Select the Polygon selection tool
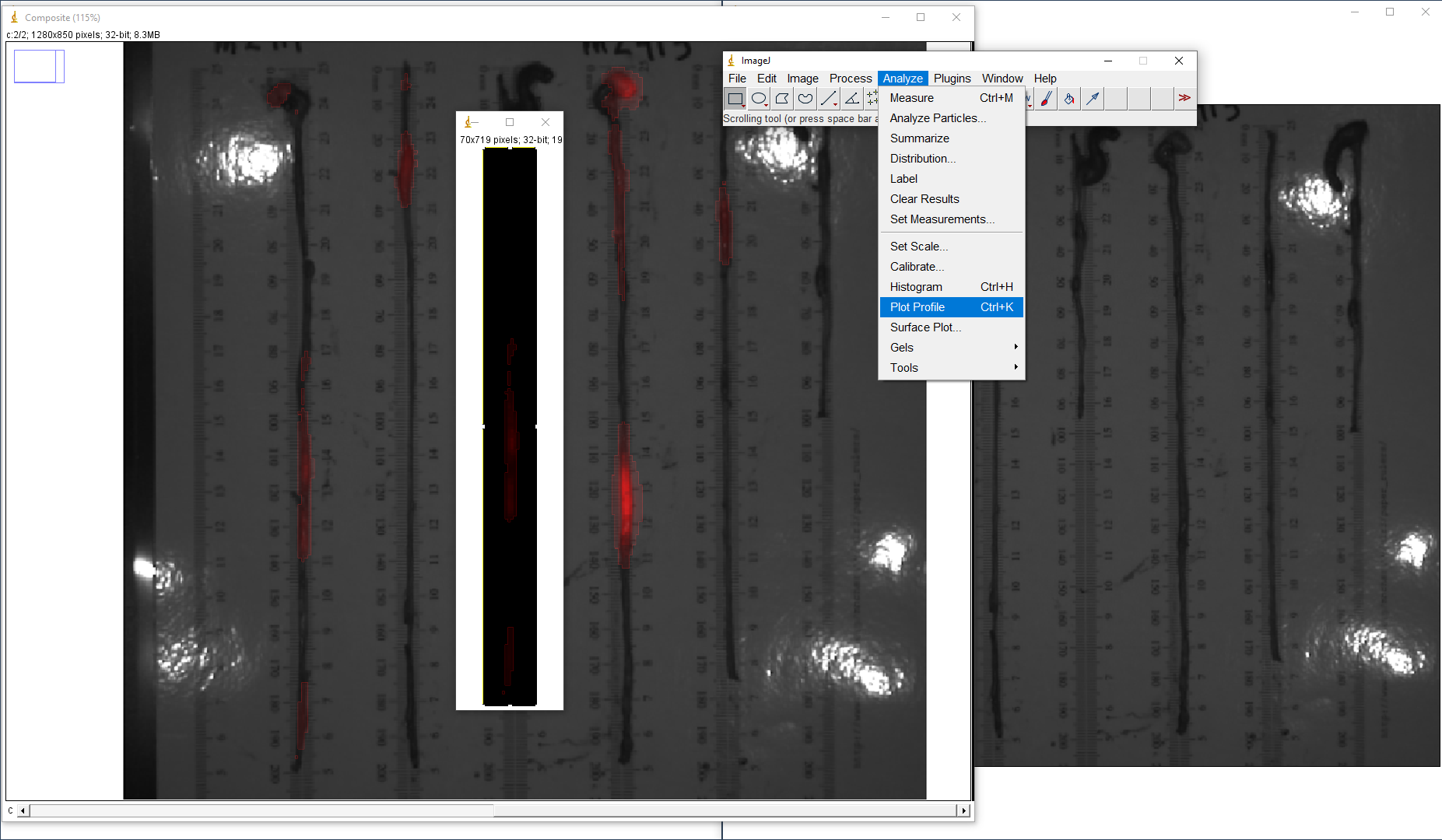This screenshot has height=840, width=1442. tap(782, 99)
